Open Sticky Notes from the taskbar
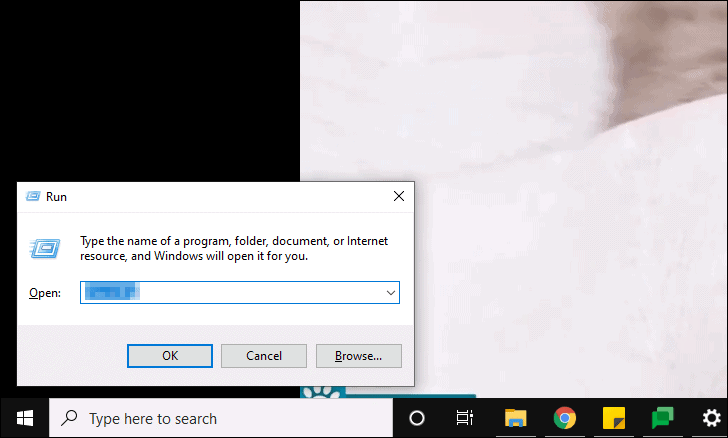Image resolution: width=728 pixels, height=438 pixels. 614,418
